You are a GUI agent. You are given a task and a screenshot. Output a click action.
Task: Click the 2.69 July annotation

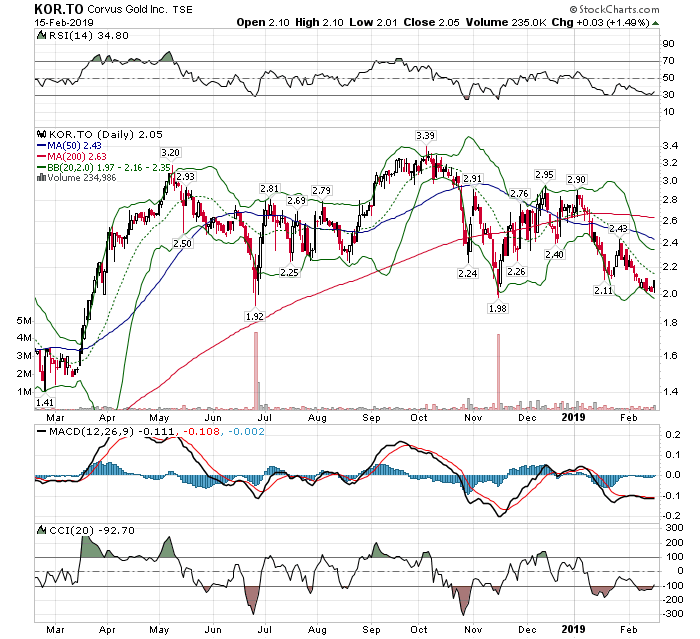pos(296,200)
